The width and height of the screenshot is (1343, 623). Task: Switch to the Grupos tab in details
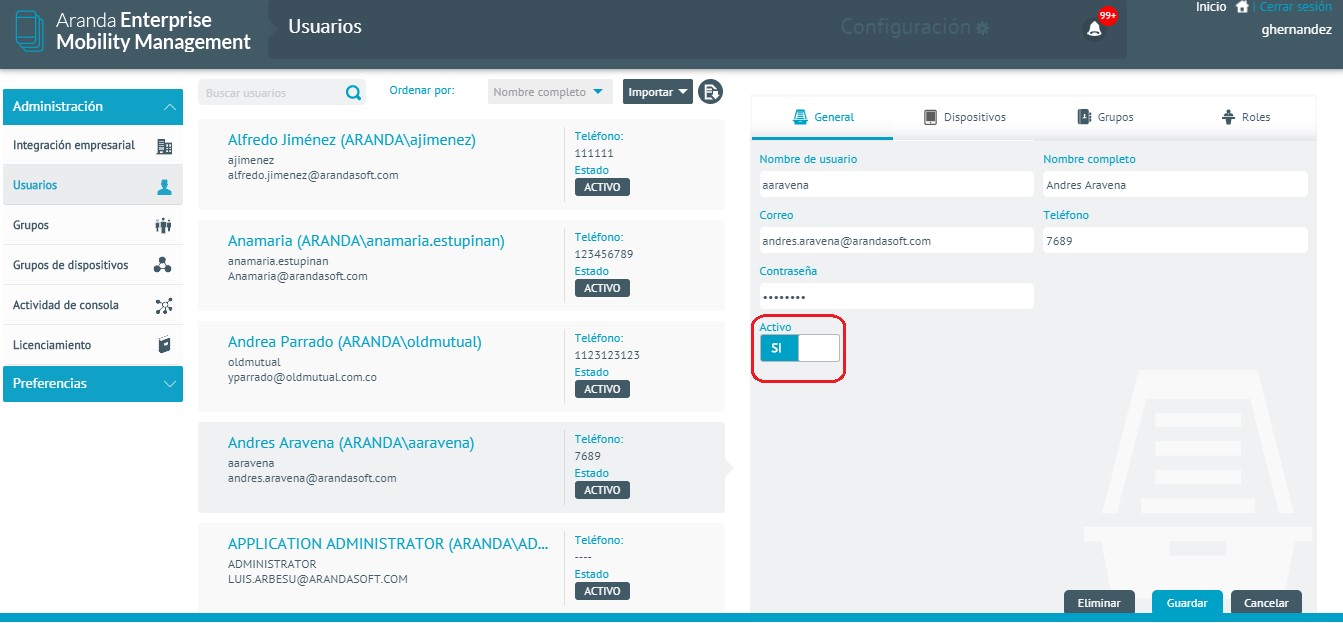(1105, 117)
